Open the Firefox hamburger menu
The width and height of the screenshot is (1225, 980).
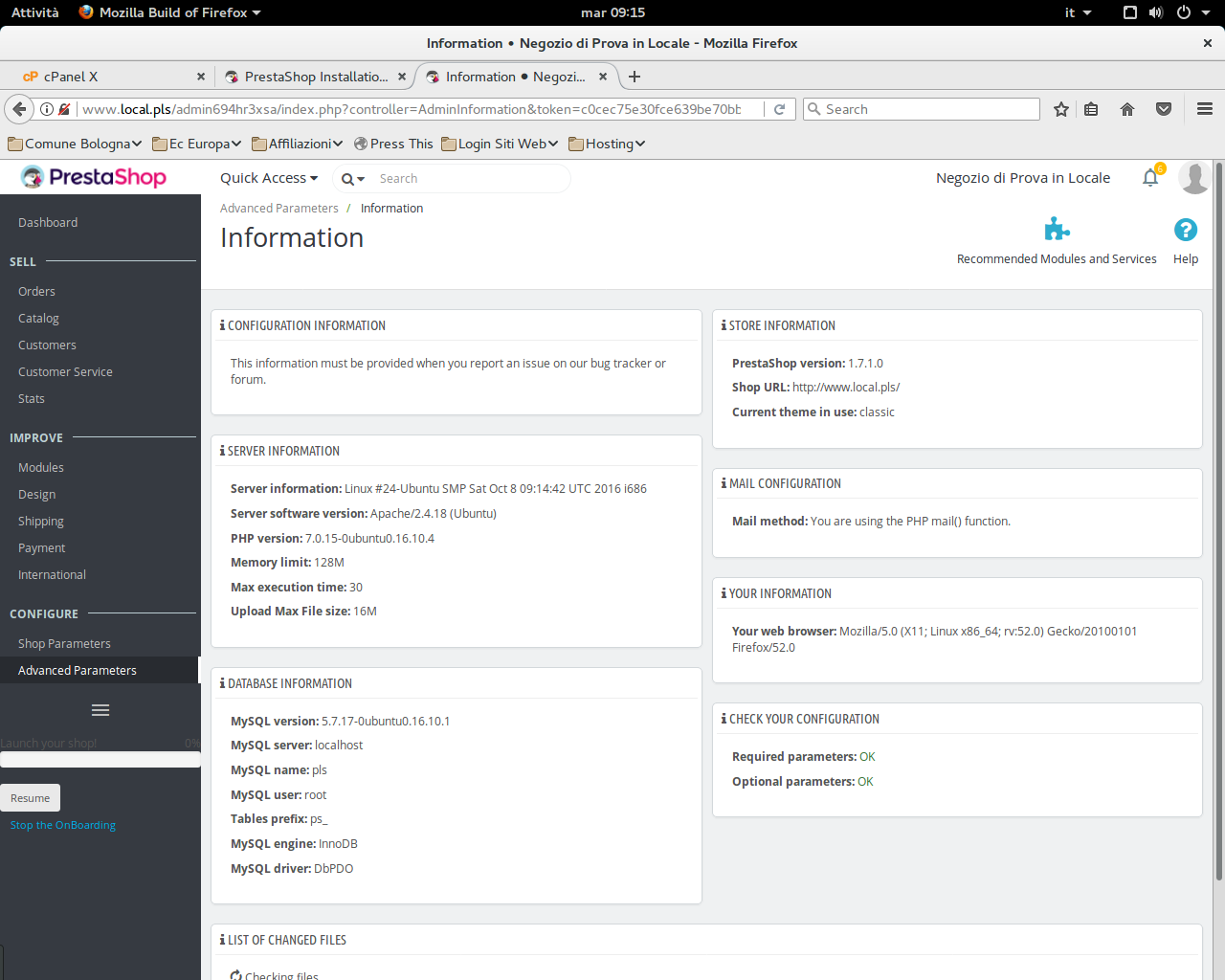click(x=1205, y=109)
